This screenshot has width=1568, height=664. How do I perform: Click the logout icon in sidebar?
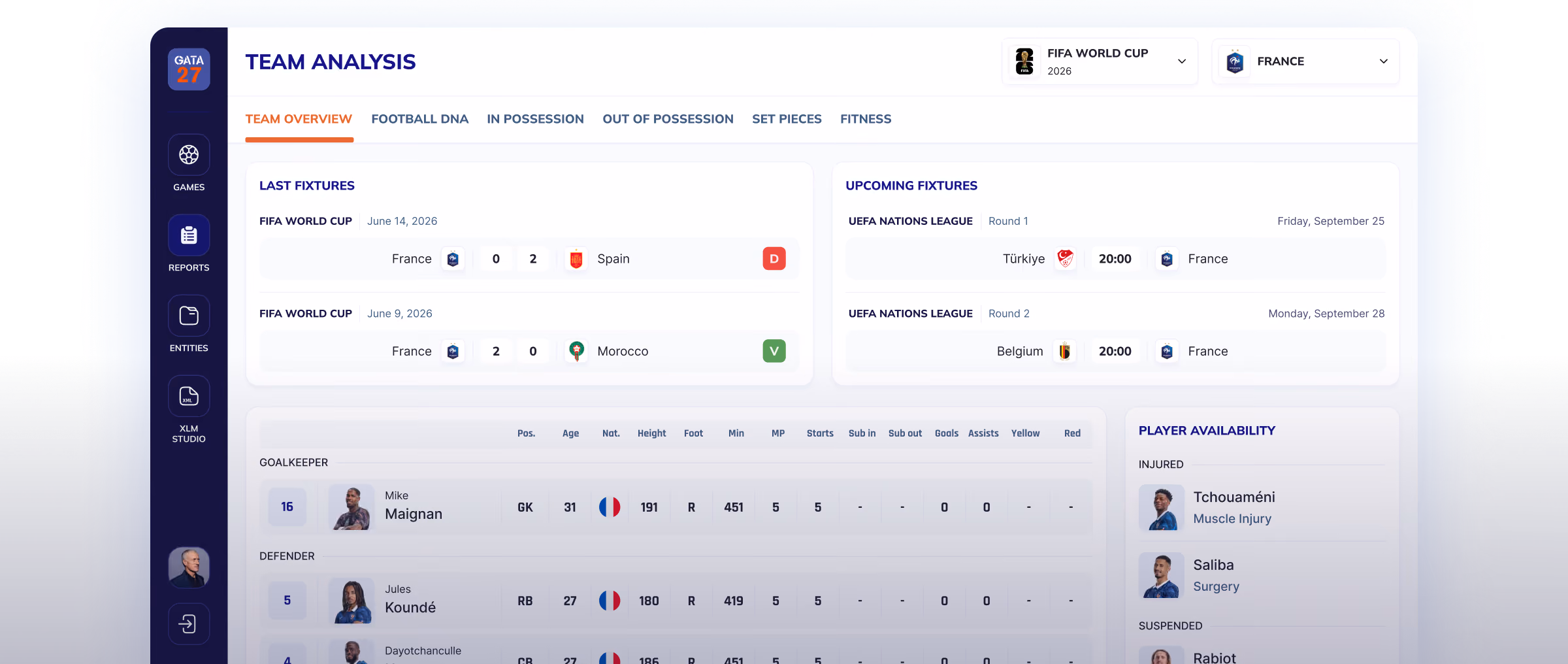pyautogui.click(x=189, y=623)
